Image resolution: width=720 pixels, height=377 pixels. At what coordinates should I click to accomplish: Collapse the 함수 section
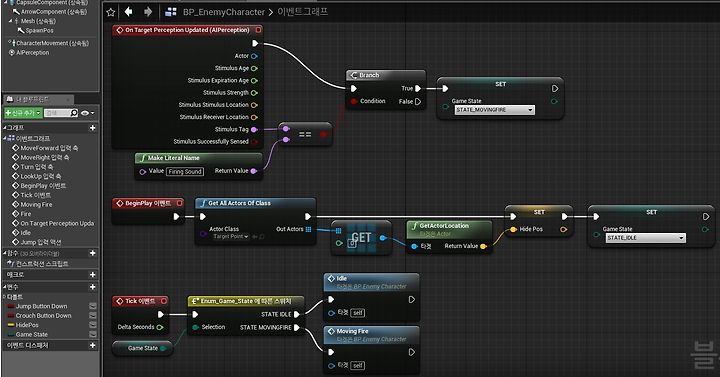(x=5, y=253)
